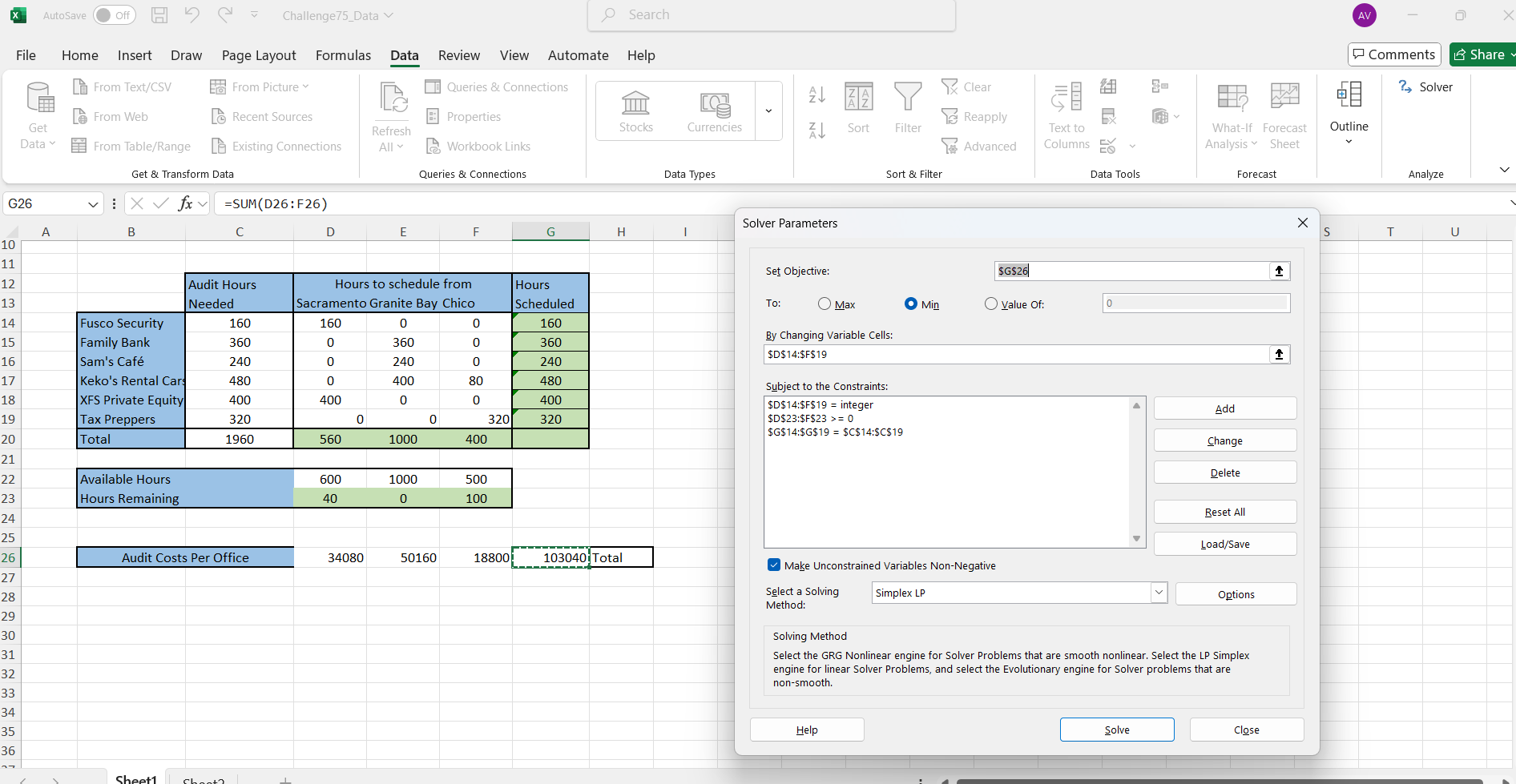This screenshot has height=784, width=1516.
Task: Toggle the AutoSave switch
Action: pos(115,15)
